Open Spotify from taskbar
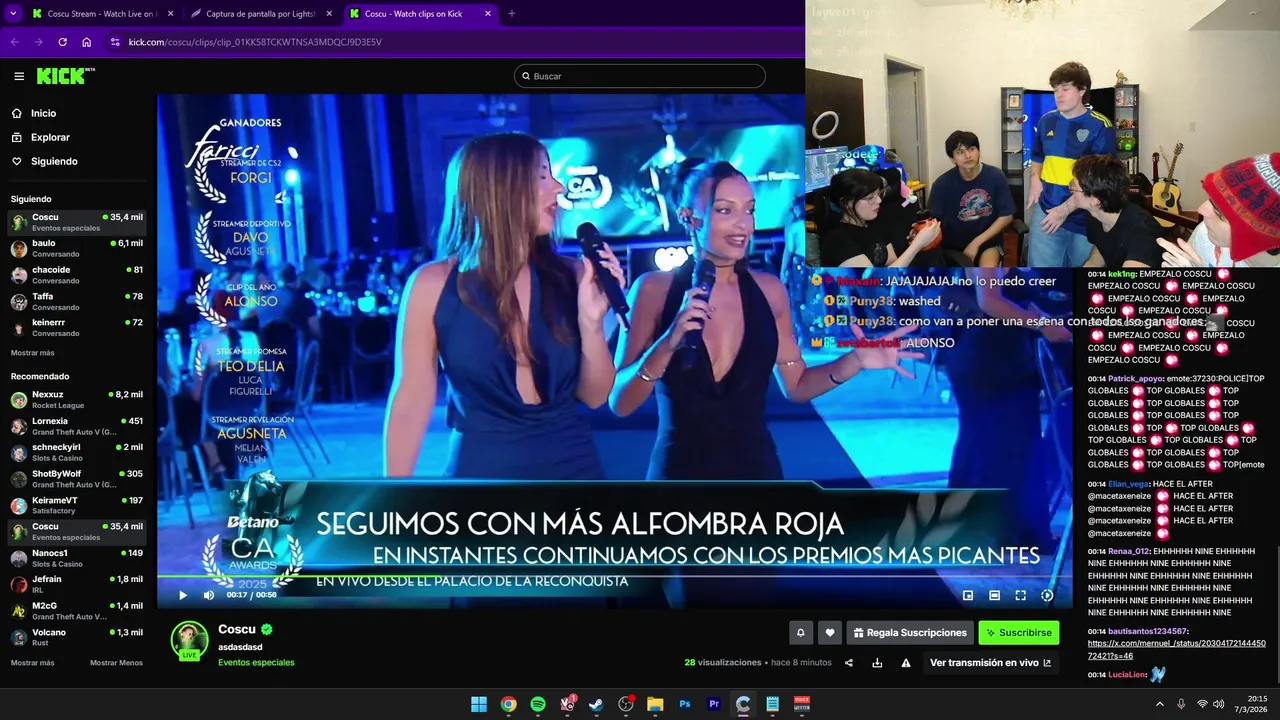Image resolution: width=1280 pixels, height=720 pixels. point(538,704)
